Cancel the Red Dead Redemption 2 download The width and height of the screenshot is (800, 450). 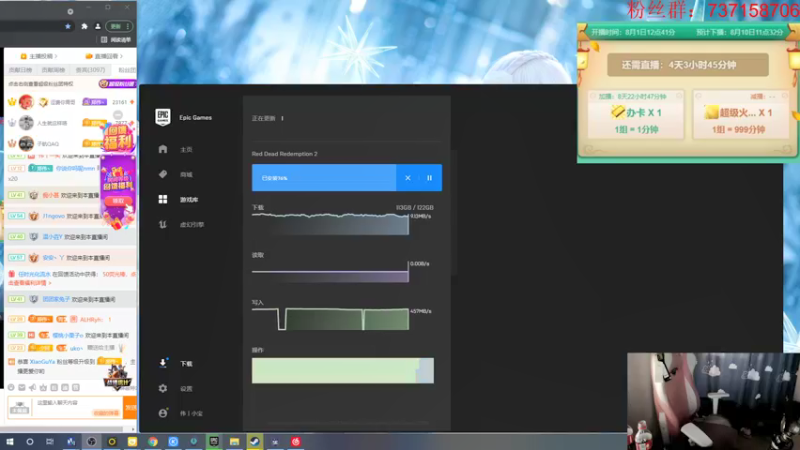pyautogui.click(x=408, y=178)
